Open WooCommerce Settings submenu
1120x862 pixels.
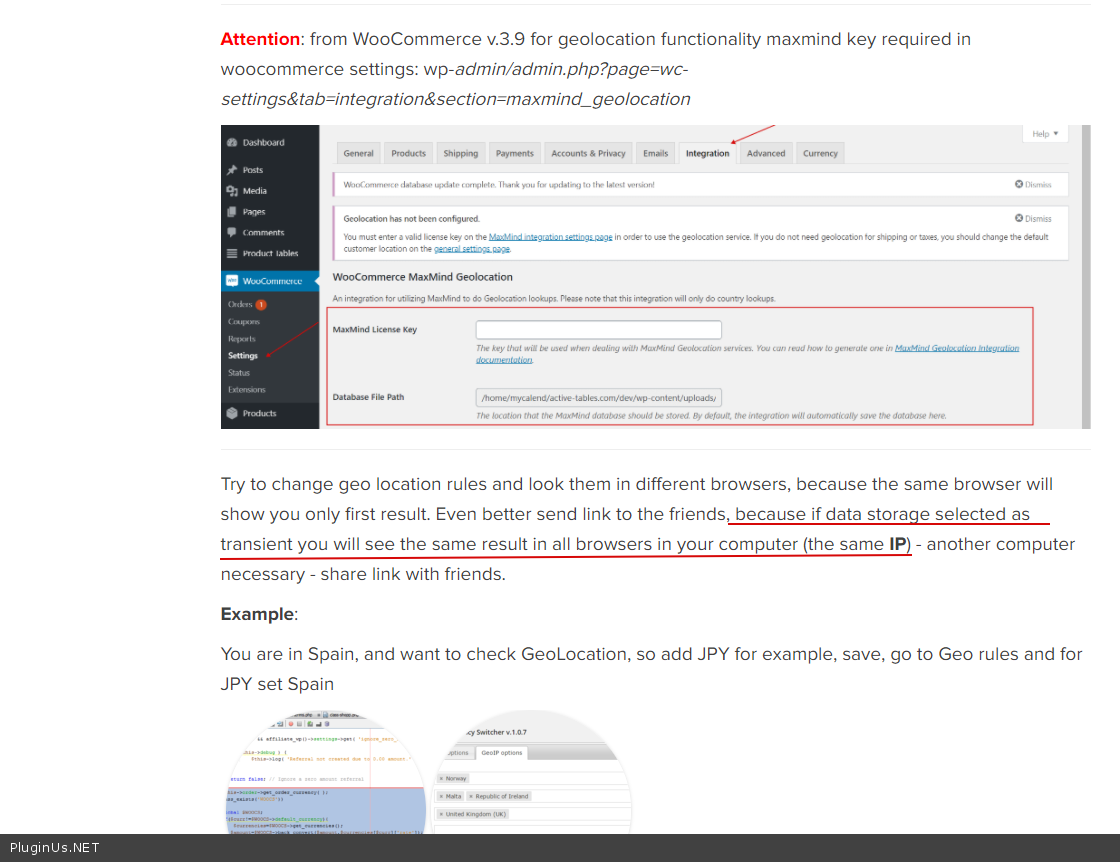coord(243,356)
